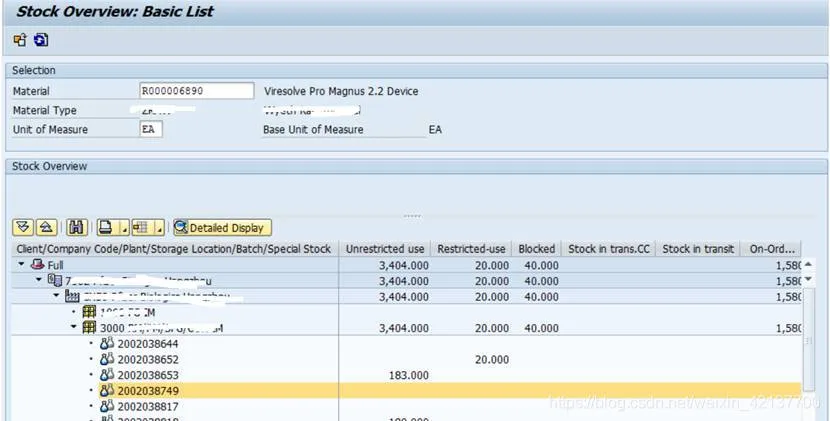Click the Print icon in stock toolbar
830x421 pixels.
(x=107, y=228)
